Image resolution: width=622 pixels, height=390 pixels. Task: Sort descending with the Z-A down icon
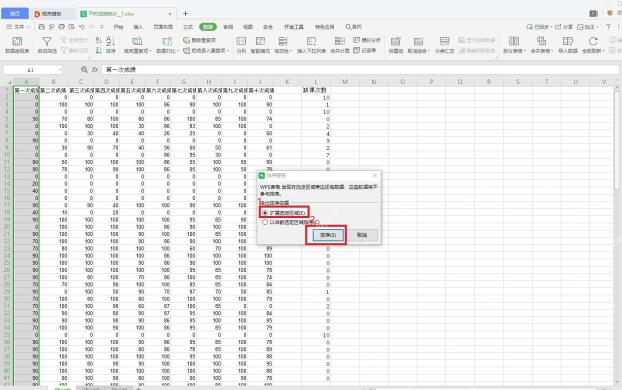99,50
